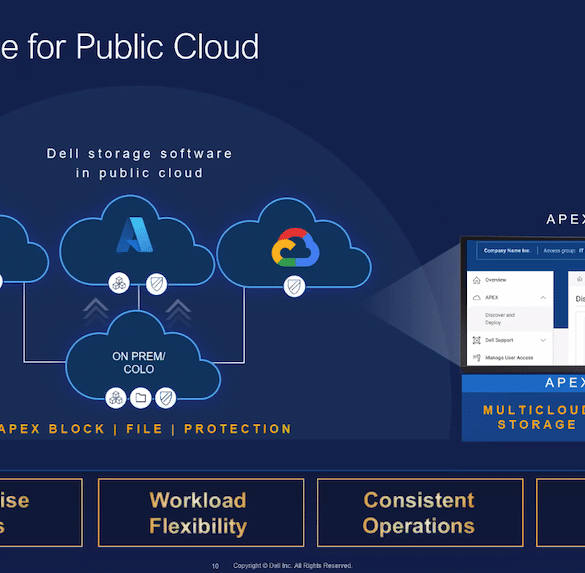This screenshot has height=573, width=585.
Task: Click the 'Dell storage software in public cloud' text
Action: pos(139,163)
